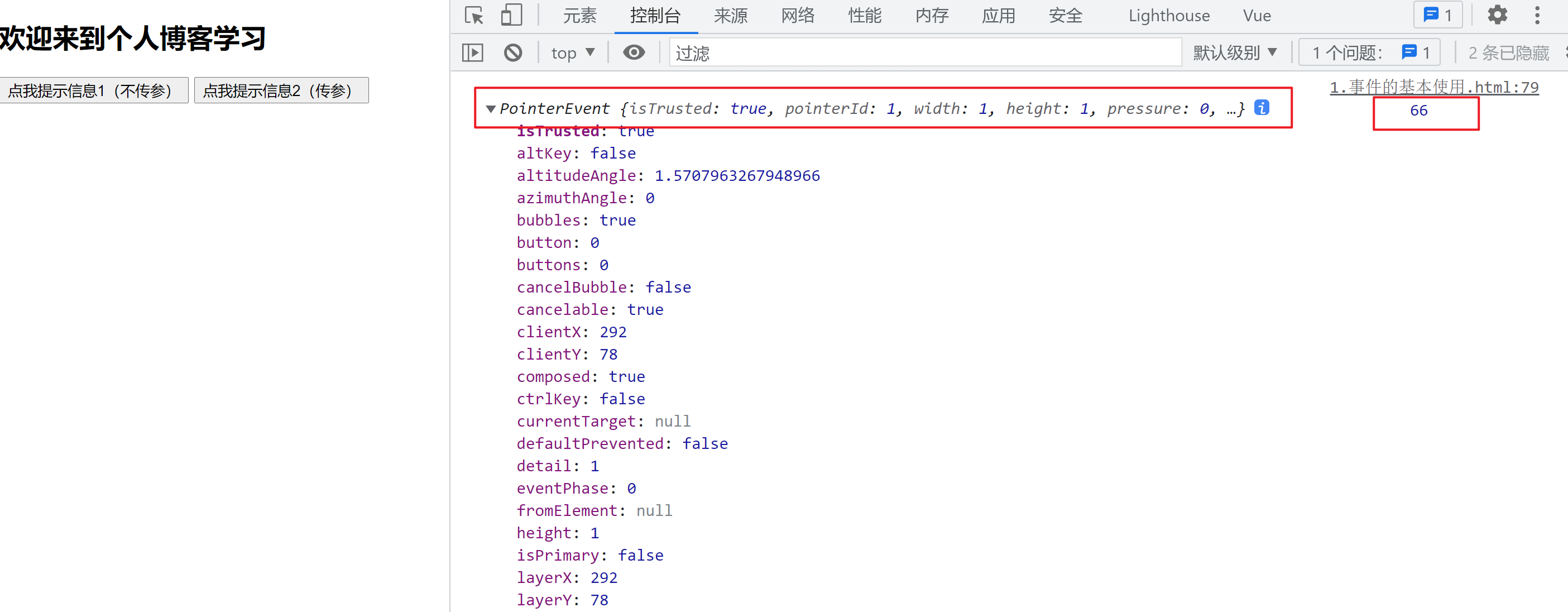Clear console with the ban icon
This screenshot has width=1568, height=612.
click(512, 53)
